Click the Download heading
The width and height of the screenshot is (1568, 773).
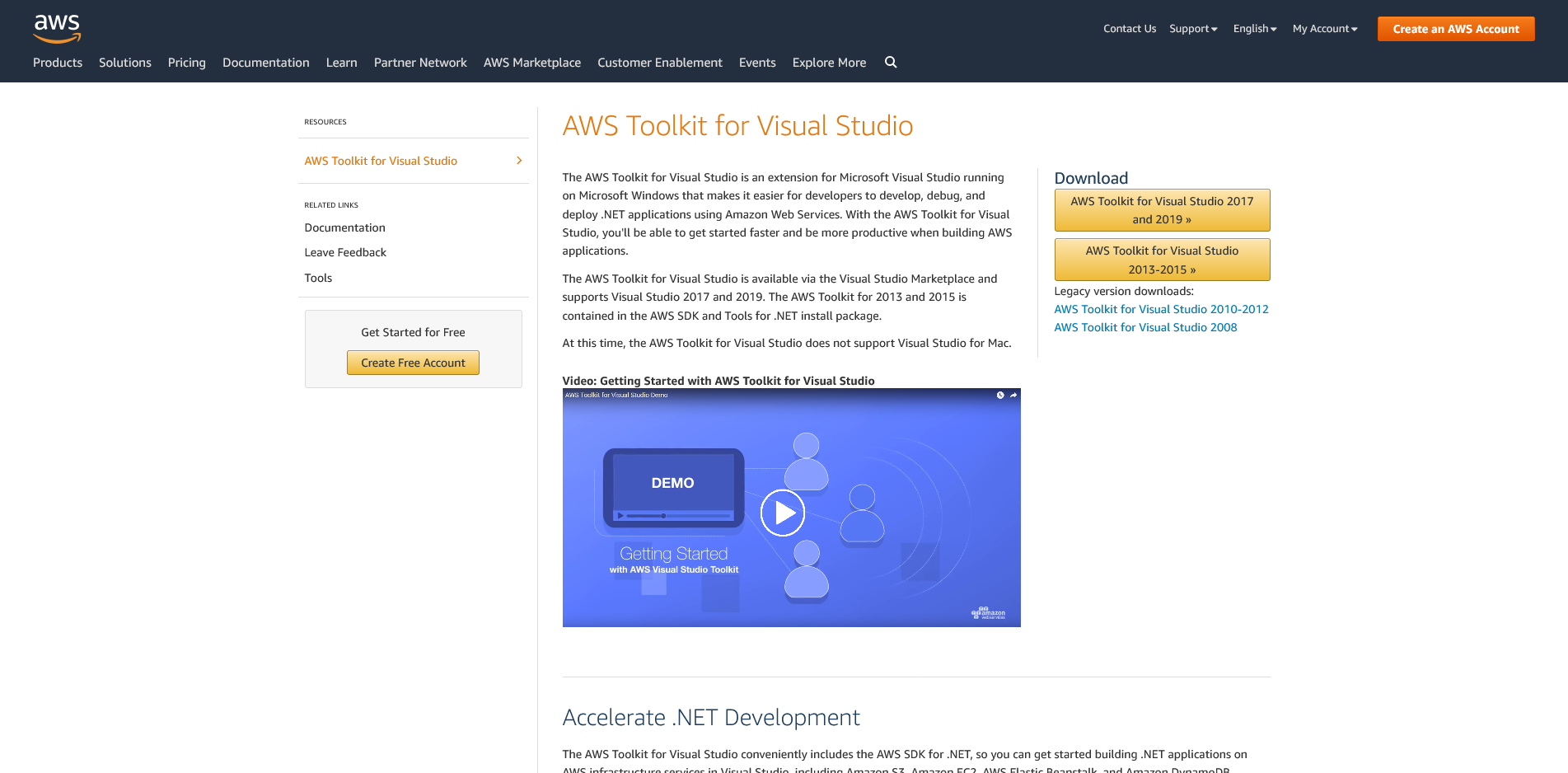1091,178
